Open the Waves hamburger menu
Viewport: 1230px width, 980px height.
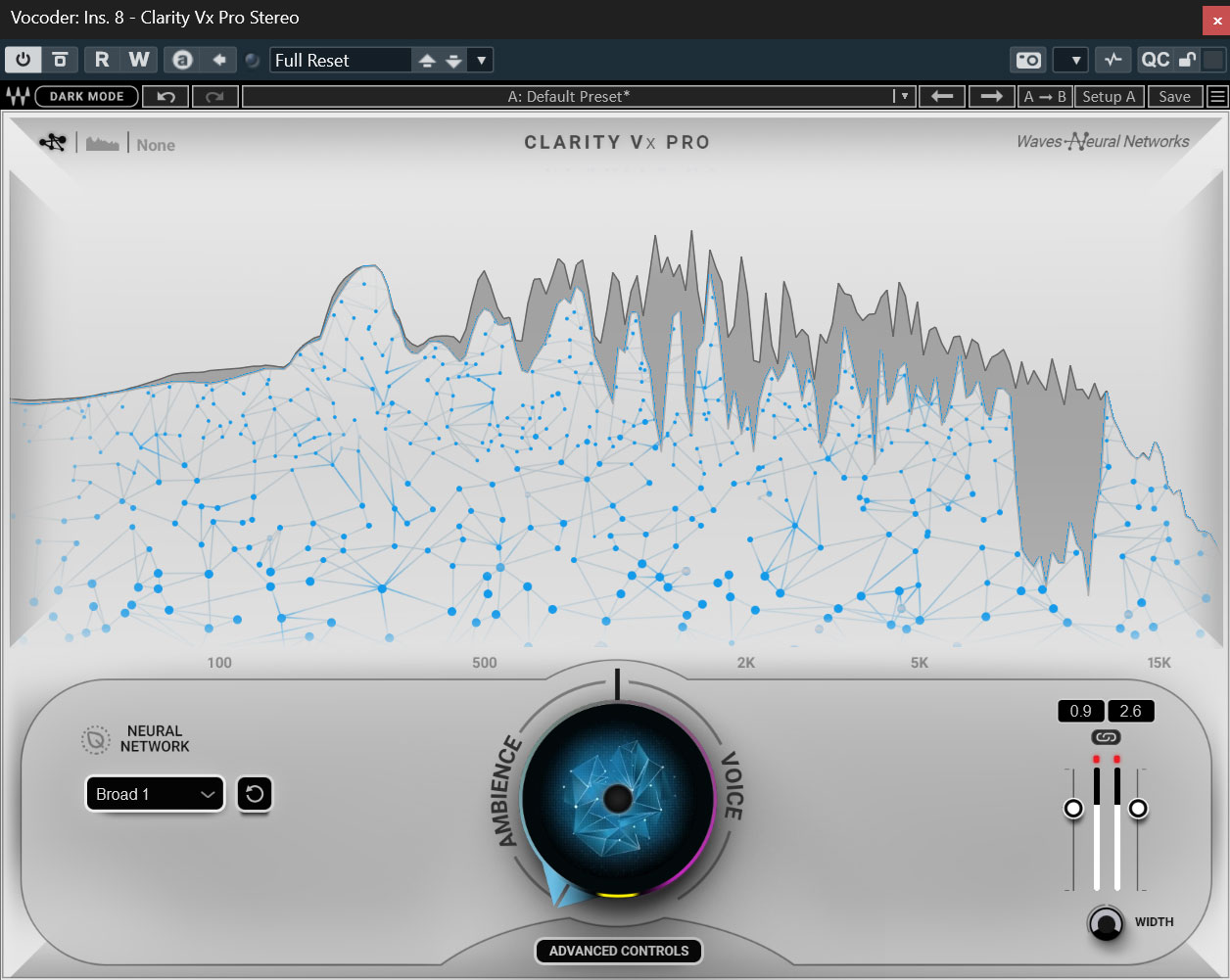pos(1216,96)
